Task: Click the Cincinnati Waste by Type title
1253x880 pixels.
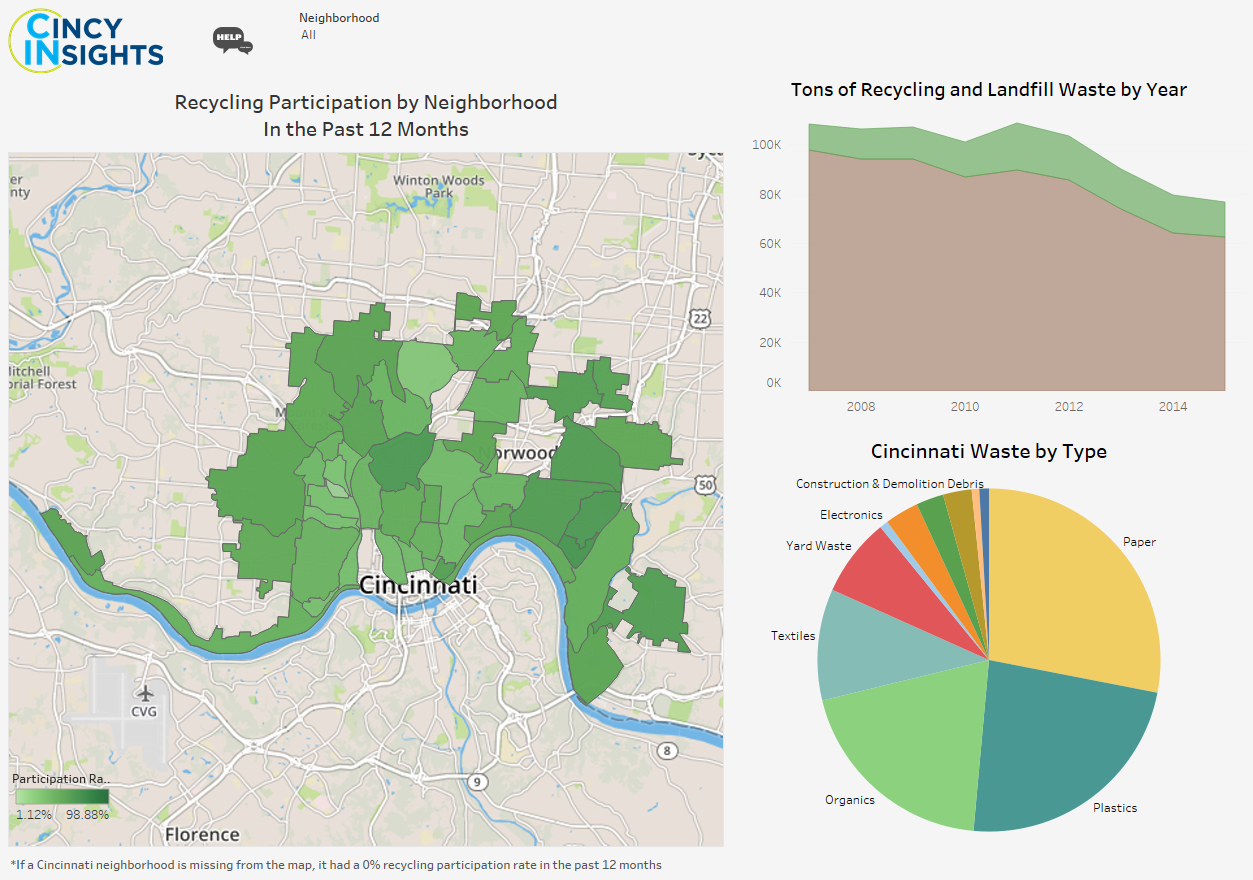Action: [x=988, y=451]
